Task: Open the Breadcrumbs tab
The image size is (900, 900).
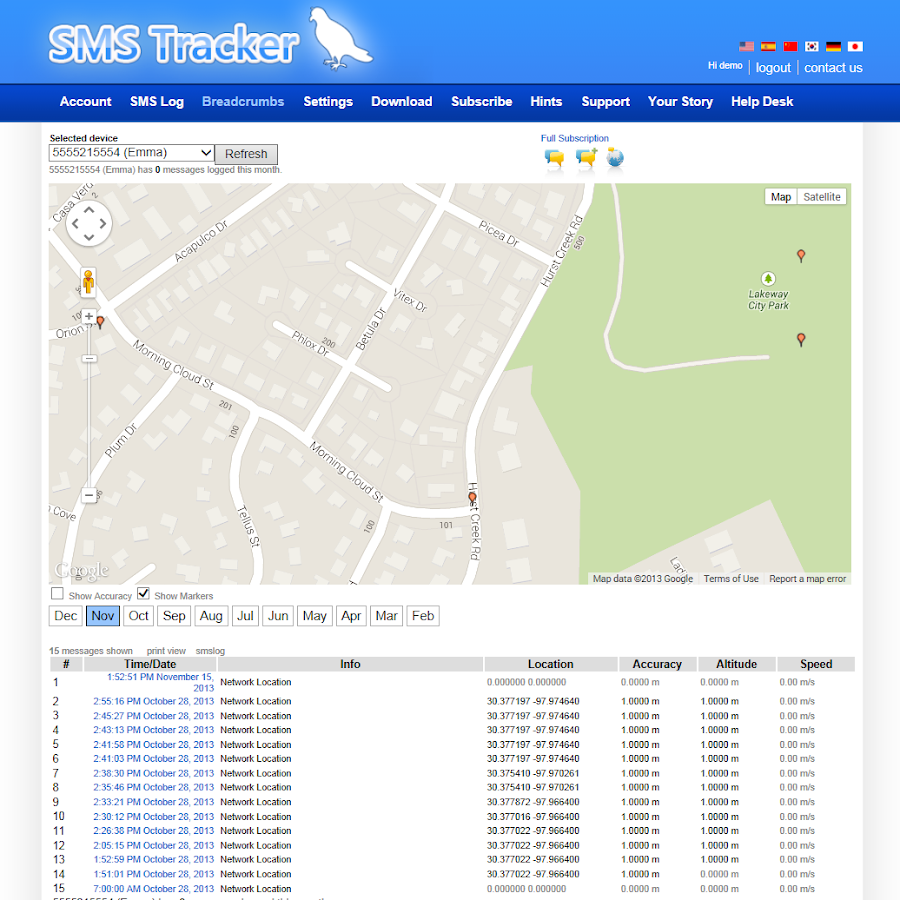Action: (243, 102)
